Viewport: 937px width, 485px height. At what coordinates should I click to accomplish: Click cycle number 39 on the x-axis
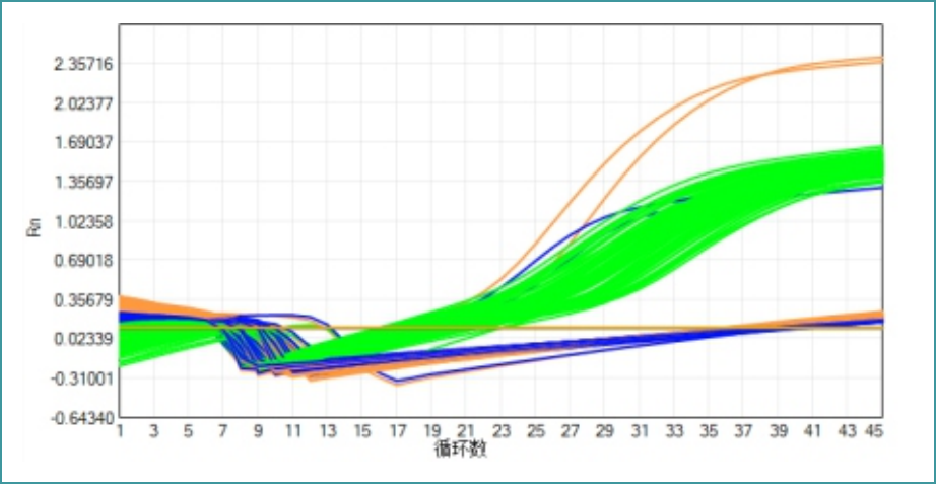(x=777, y=431)
